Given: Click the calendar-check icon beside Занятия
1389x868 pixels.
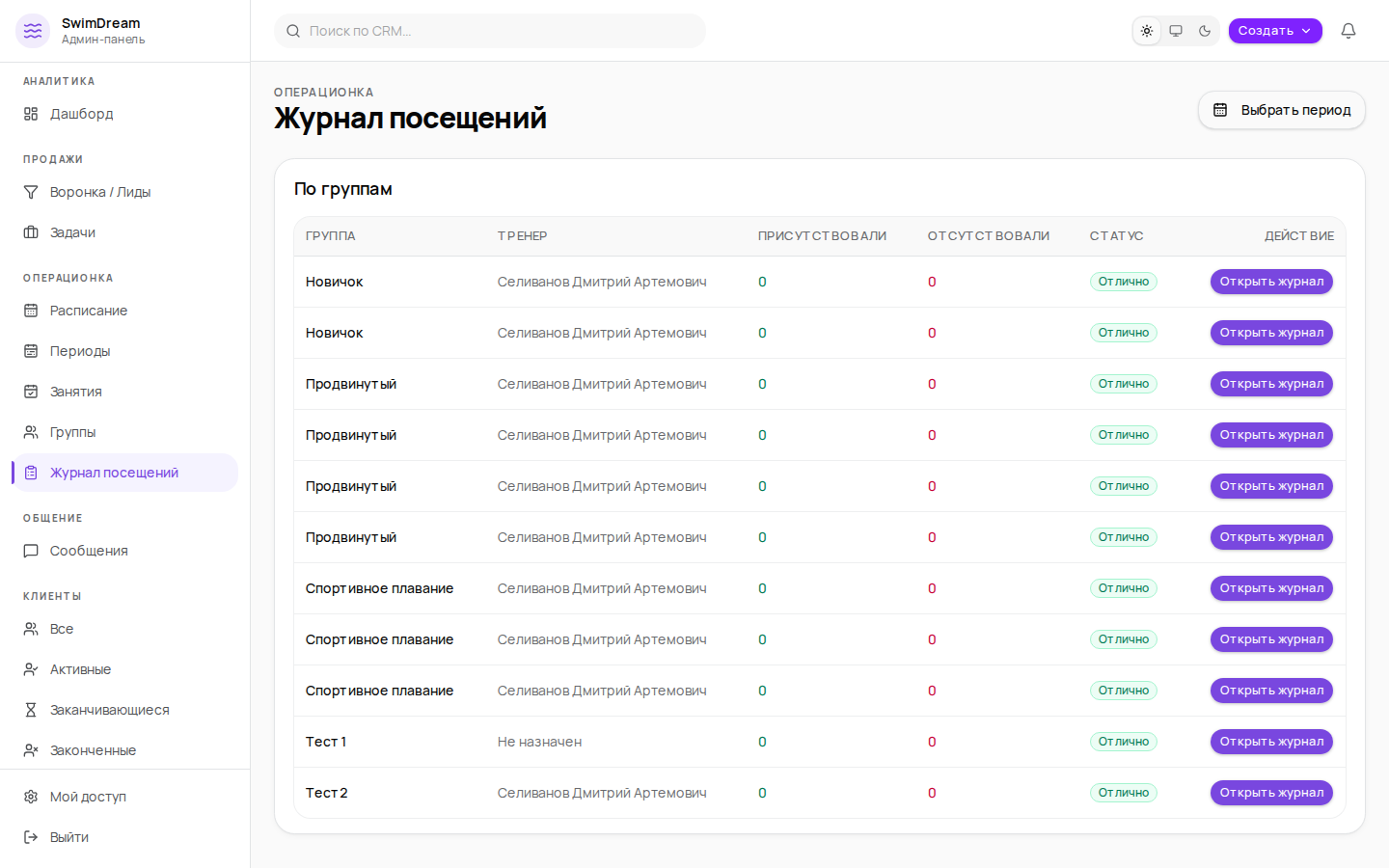Looking at the screenshot, I should [x=31, y=392].
